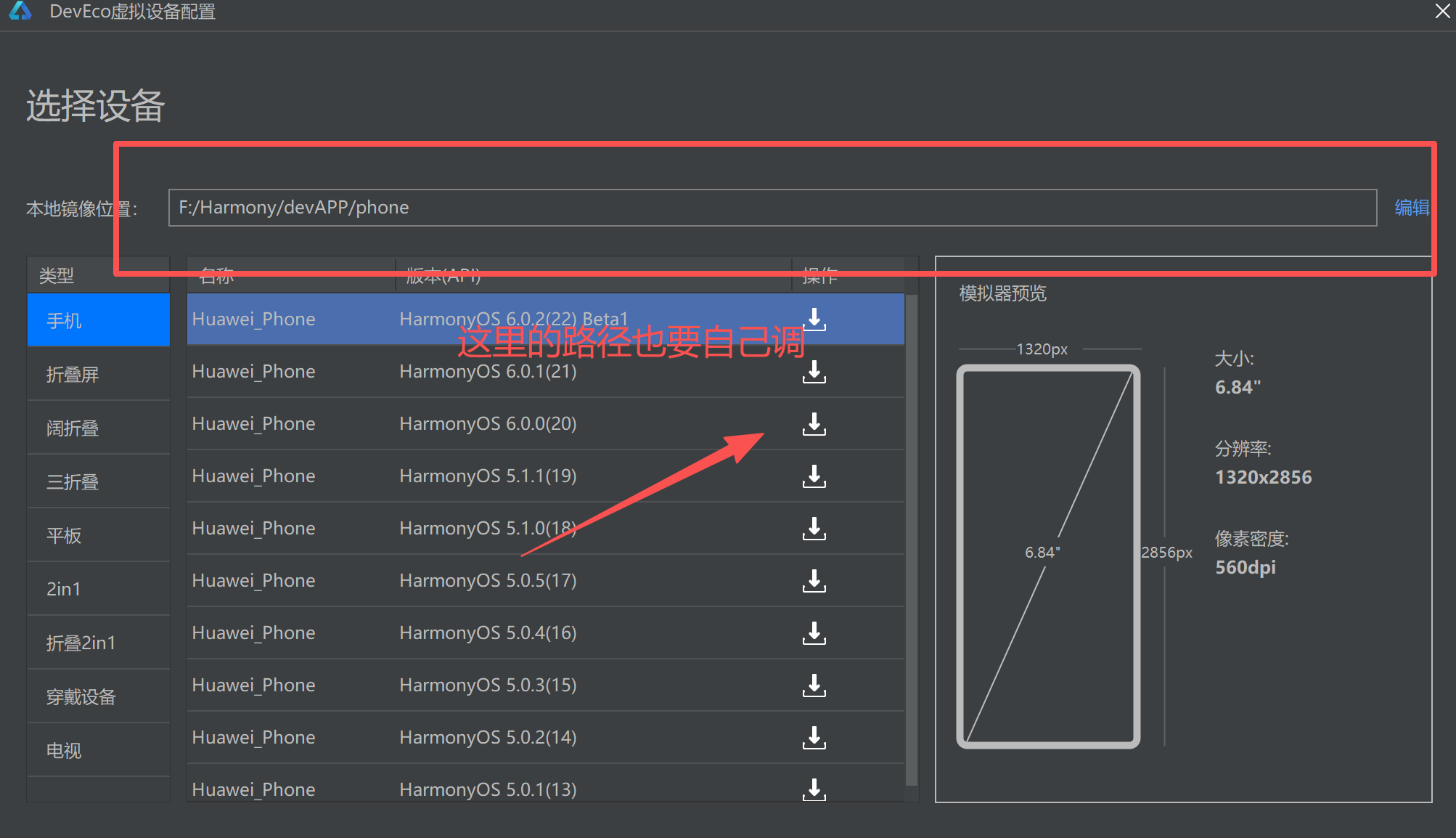
Task: Download the HarmonyOS 6.0.2(22) Beta1 image
Action: [x=814, y=320]
